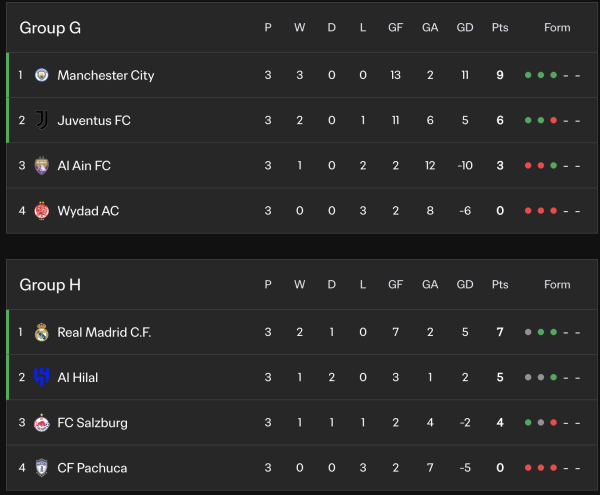This screenshot has height=495, width=600.
Task: Click the Group G heading
Action: (50, 28)
